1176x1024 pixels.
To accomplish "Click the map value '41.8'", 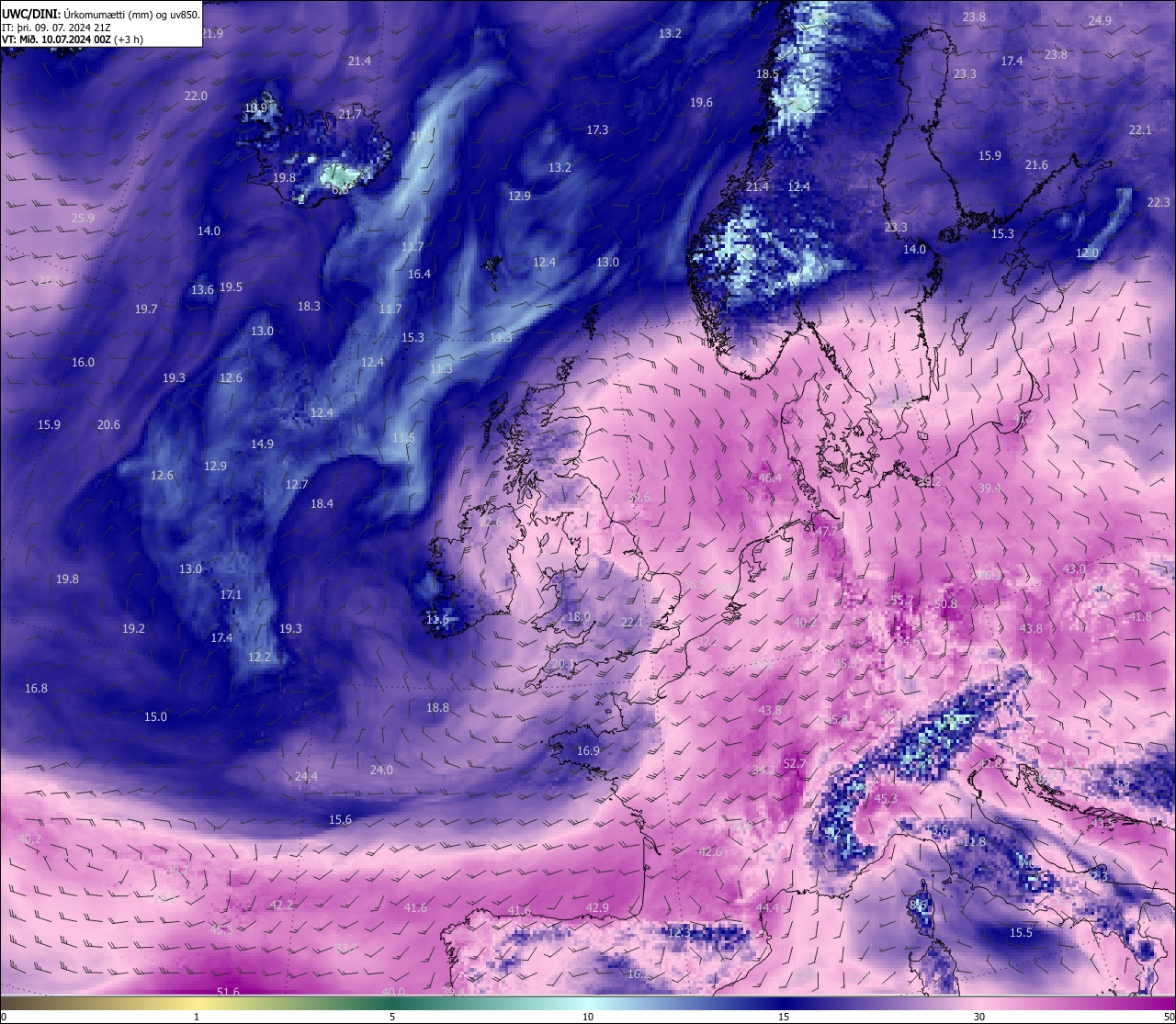I will [1140, 617].
